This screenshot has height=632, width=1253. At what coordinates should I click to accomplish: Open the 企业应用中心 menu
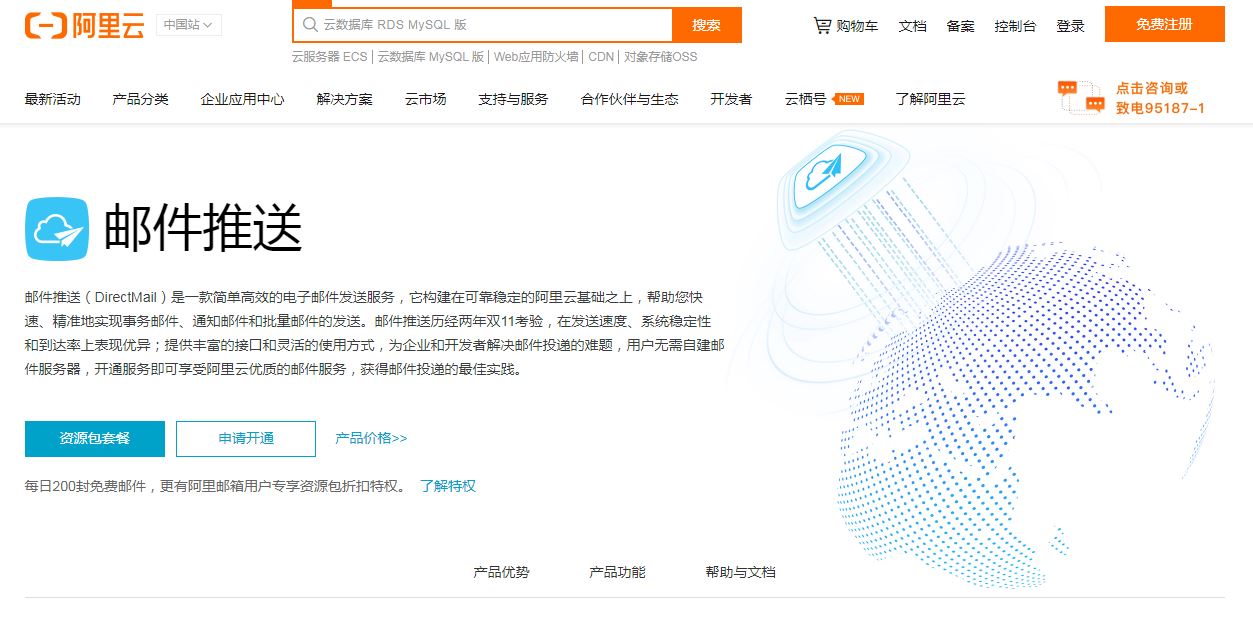[243, 99]
